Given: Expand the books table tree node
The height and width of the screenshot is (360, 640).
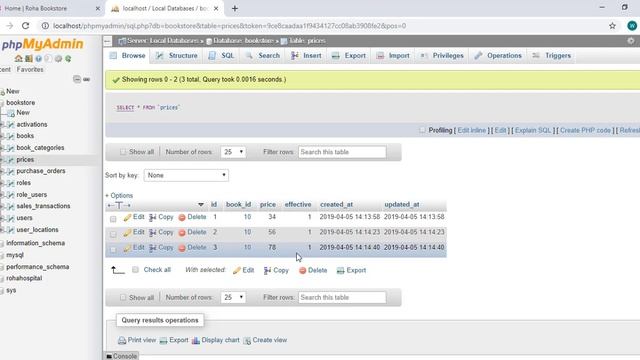Looking at the screenshot, I should tap(2, 136).
